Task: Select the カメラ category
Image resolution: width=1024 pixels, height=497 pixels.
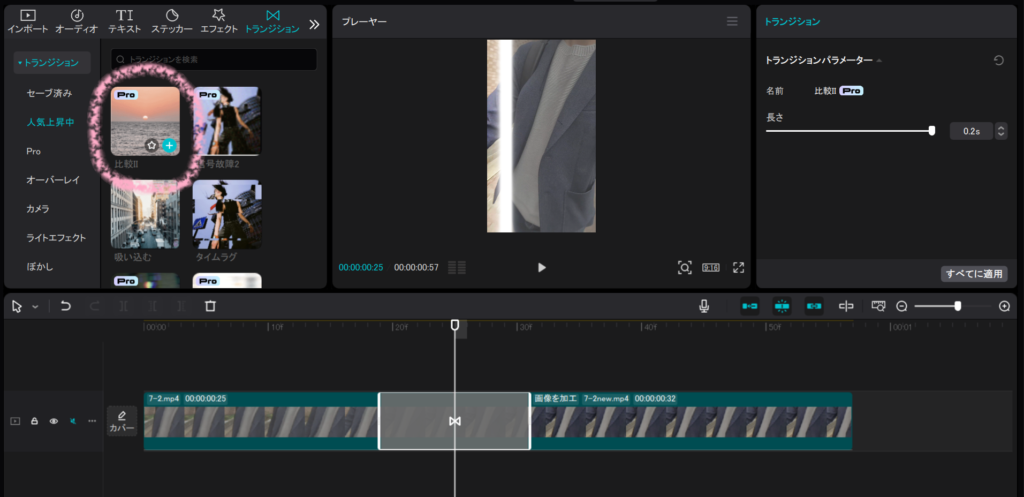Action: (37, 209)
